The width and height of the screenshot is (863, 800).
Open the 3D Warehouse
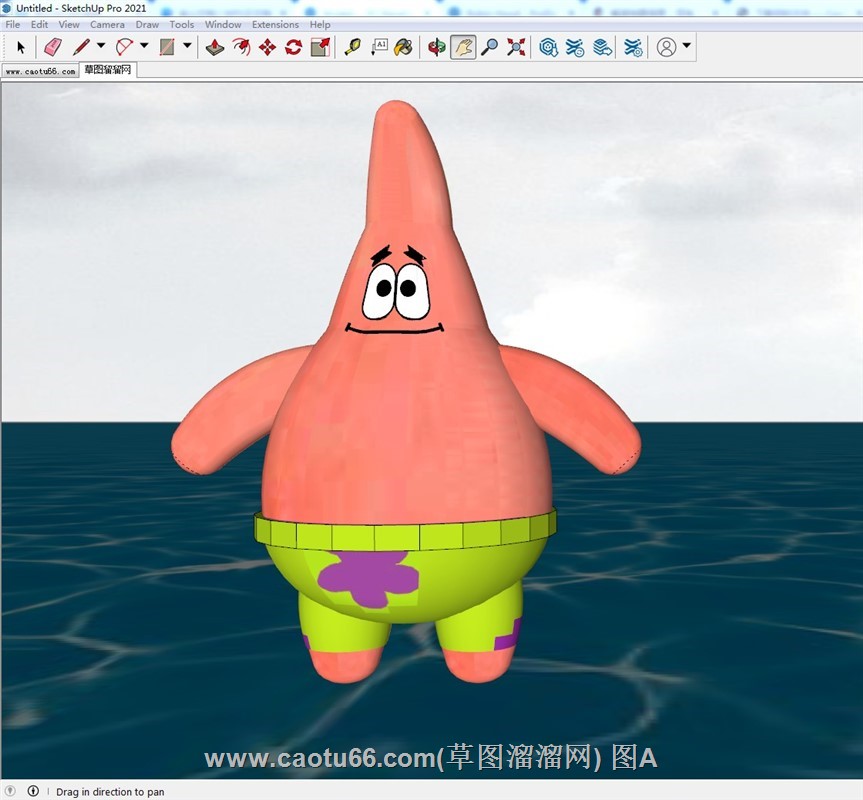coord(548,47)
